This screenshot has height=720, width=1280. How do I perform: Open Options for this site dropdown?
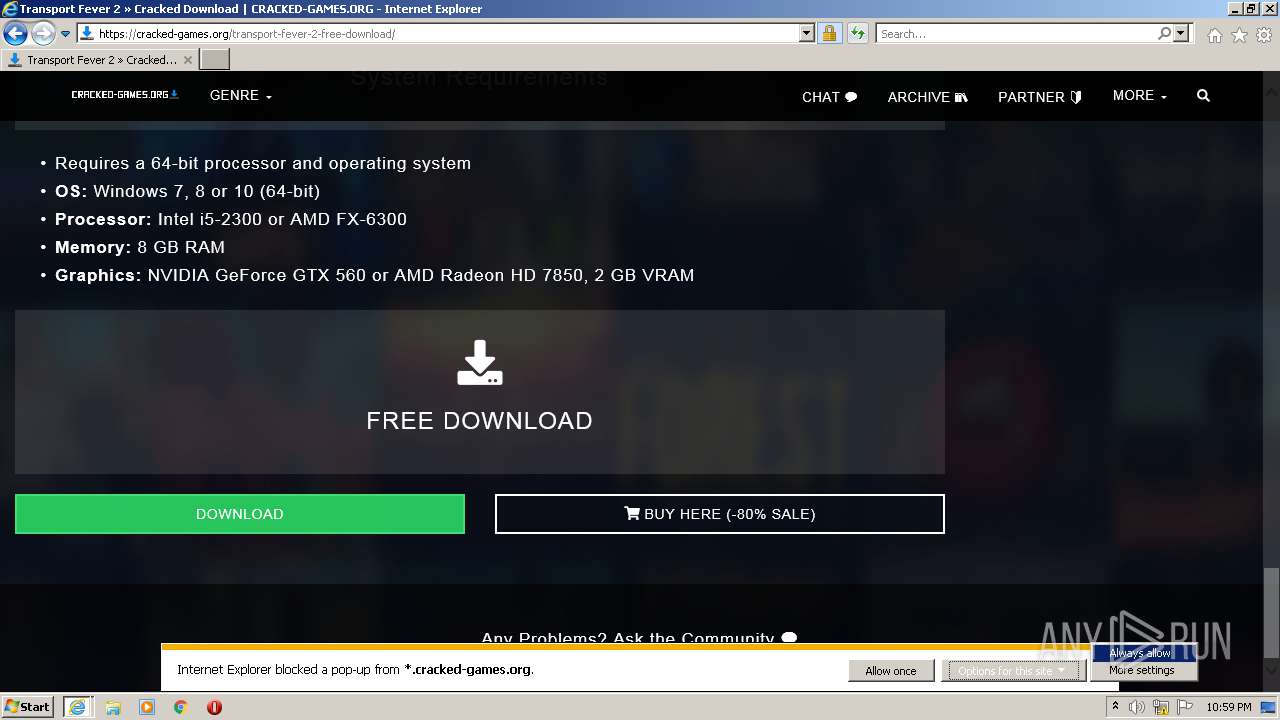(x=1013, y=671)
